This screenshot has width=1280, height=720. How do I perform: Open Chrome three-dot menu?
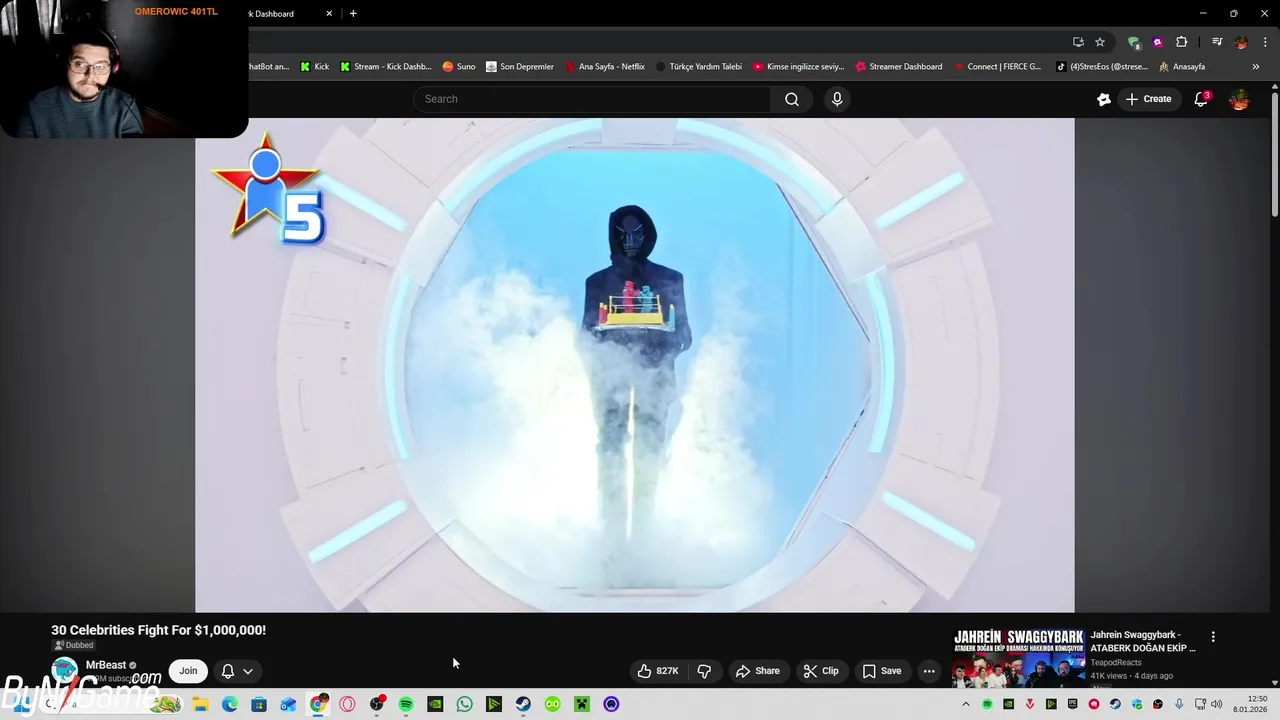[x=1265, y=42]
